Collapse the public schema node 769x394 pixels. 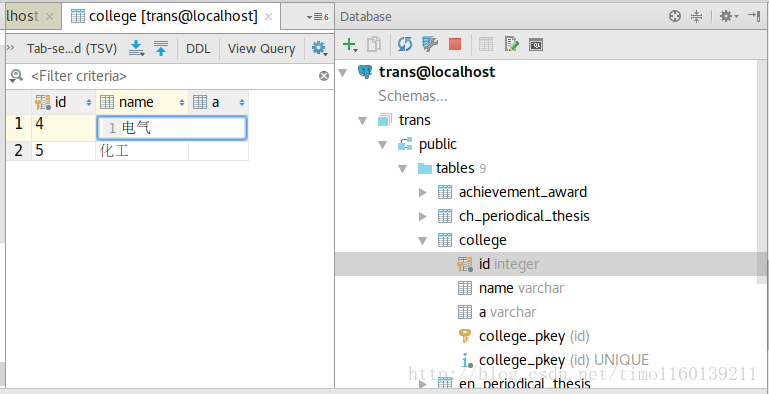383,145
